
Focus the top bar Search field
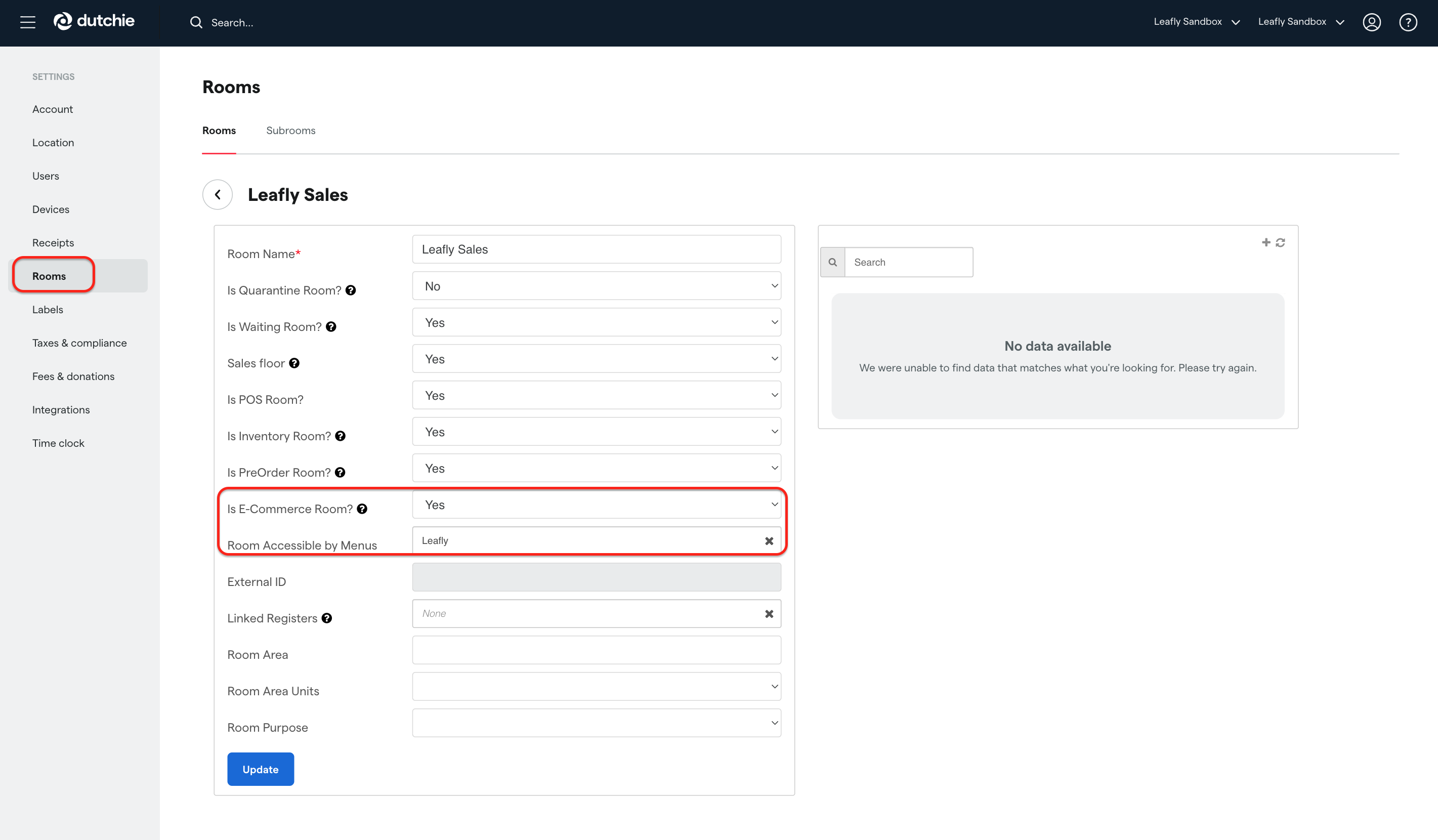pos(232,23)
